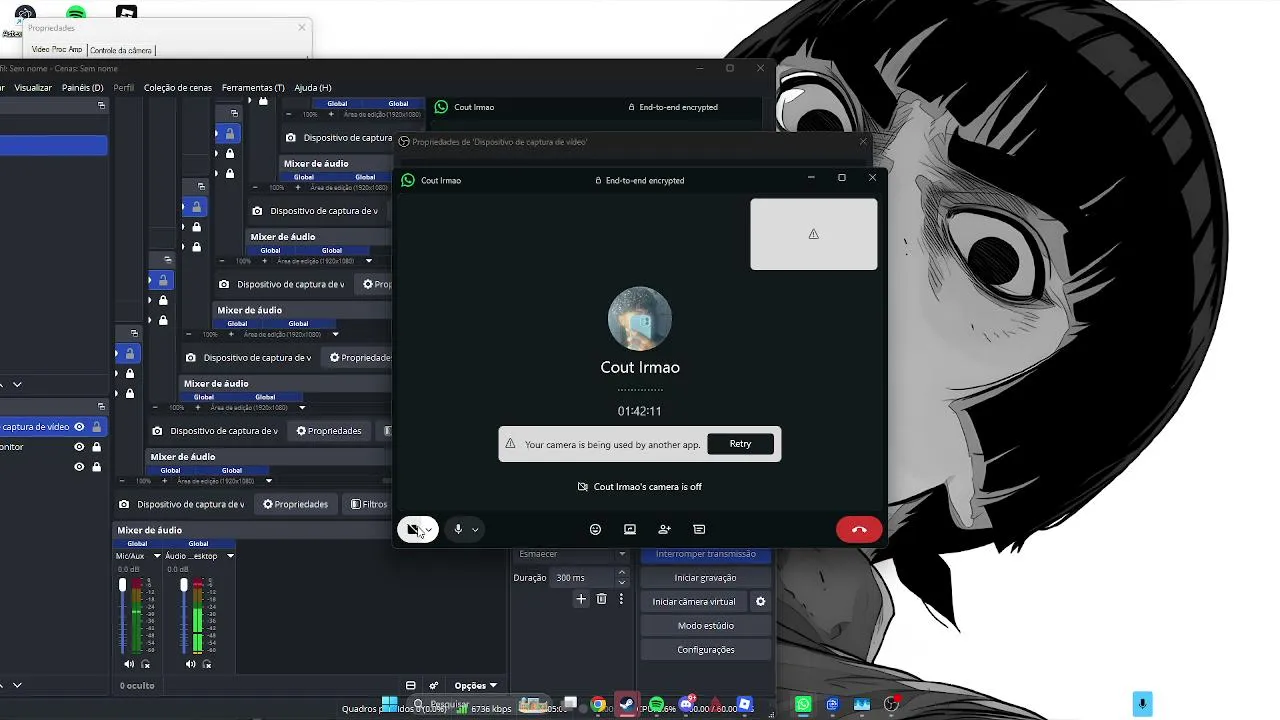Screen dimensions: 1280x720
Task: Open Ferramentas (T) menu in OBS
Action: pyautogui.click(x=253, y=88)
